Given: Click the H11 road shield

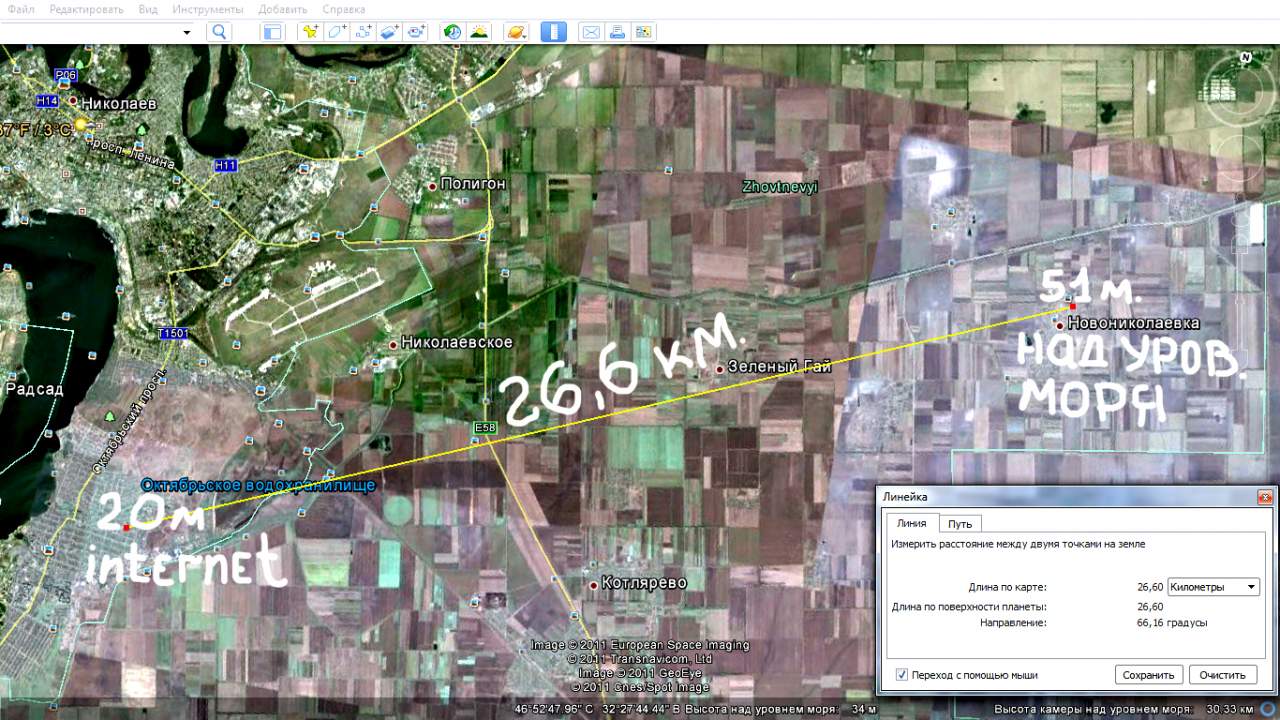Looking at the screenshot, I should click(225, 165).
